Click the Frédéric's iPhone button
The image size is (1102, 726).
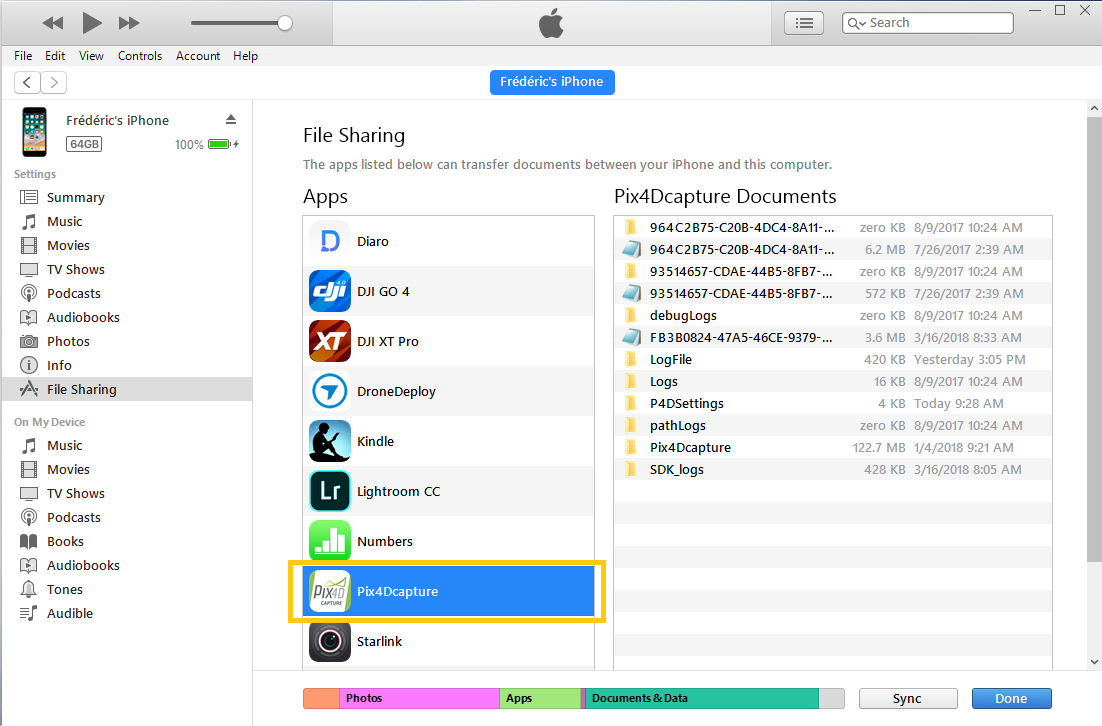pyautogui.click(x=552, y=82)
